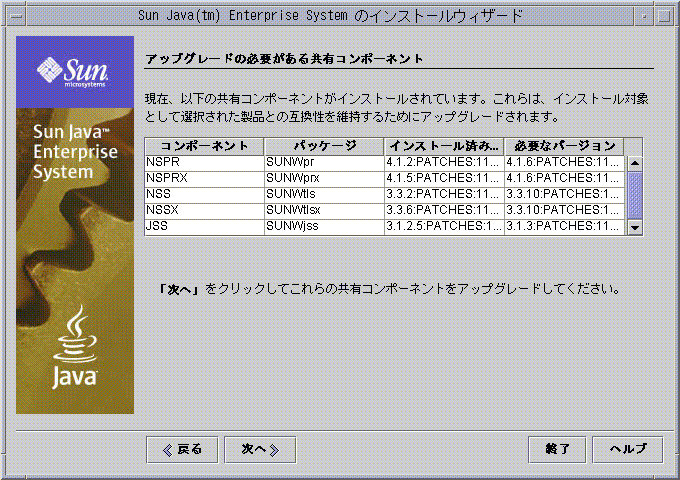
Task: Click required version 3.1.3:PATCHES cell
Action: point(564,227)
